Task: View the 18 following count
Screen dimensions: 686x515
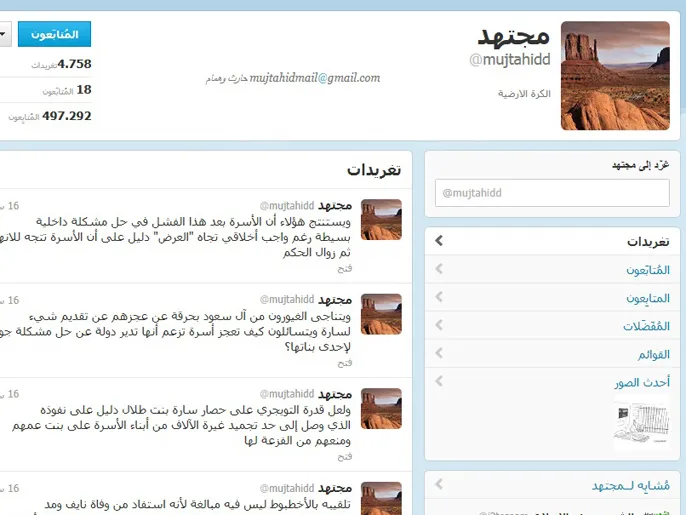Action: point(67,90)
